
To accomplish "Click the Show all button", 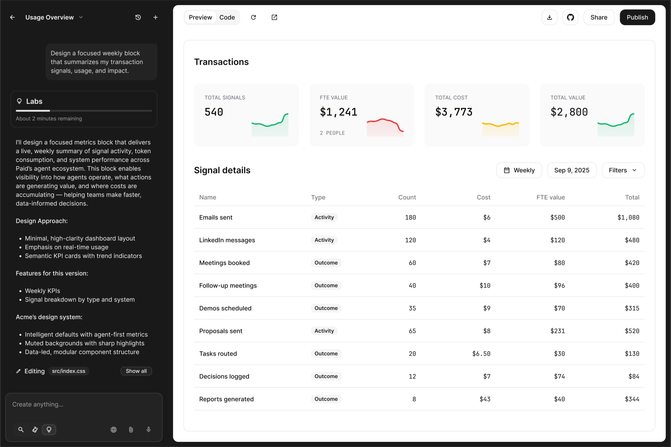I will 136,371.
